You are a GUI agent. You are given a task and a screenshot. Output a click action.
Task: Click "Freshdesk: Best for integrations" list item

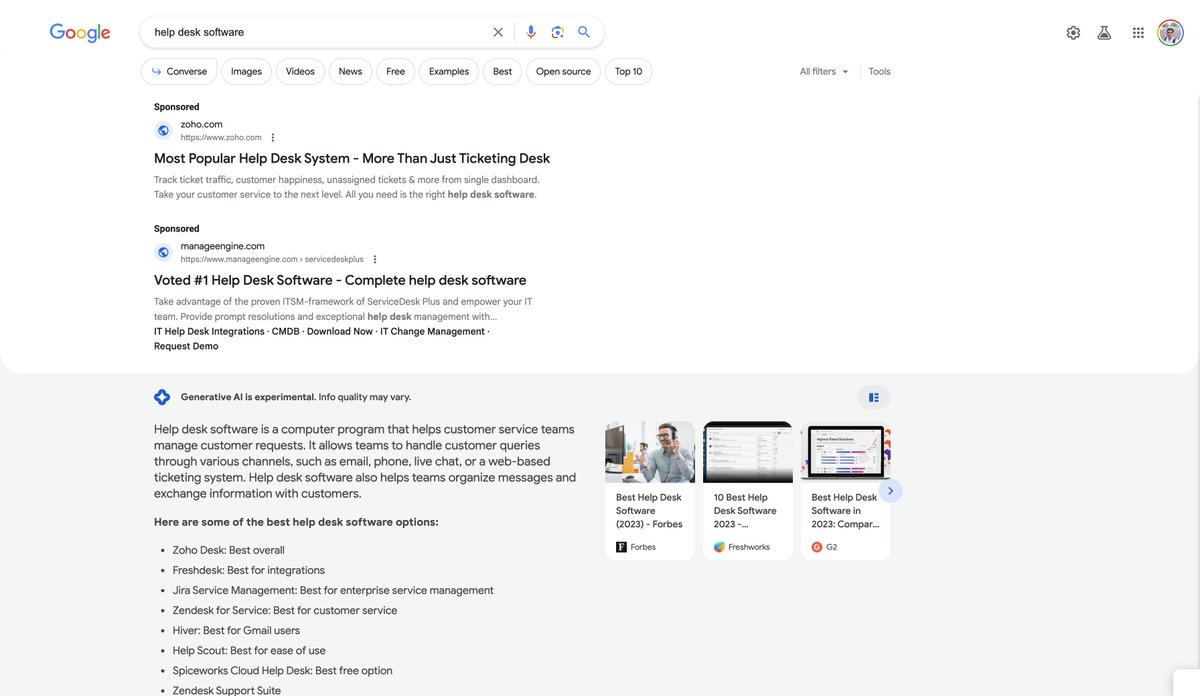[x=248, y=570]
